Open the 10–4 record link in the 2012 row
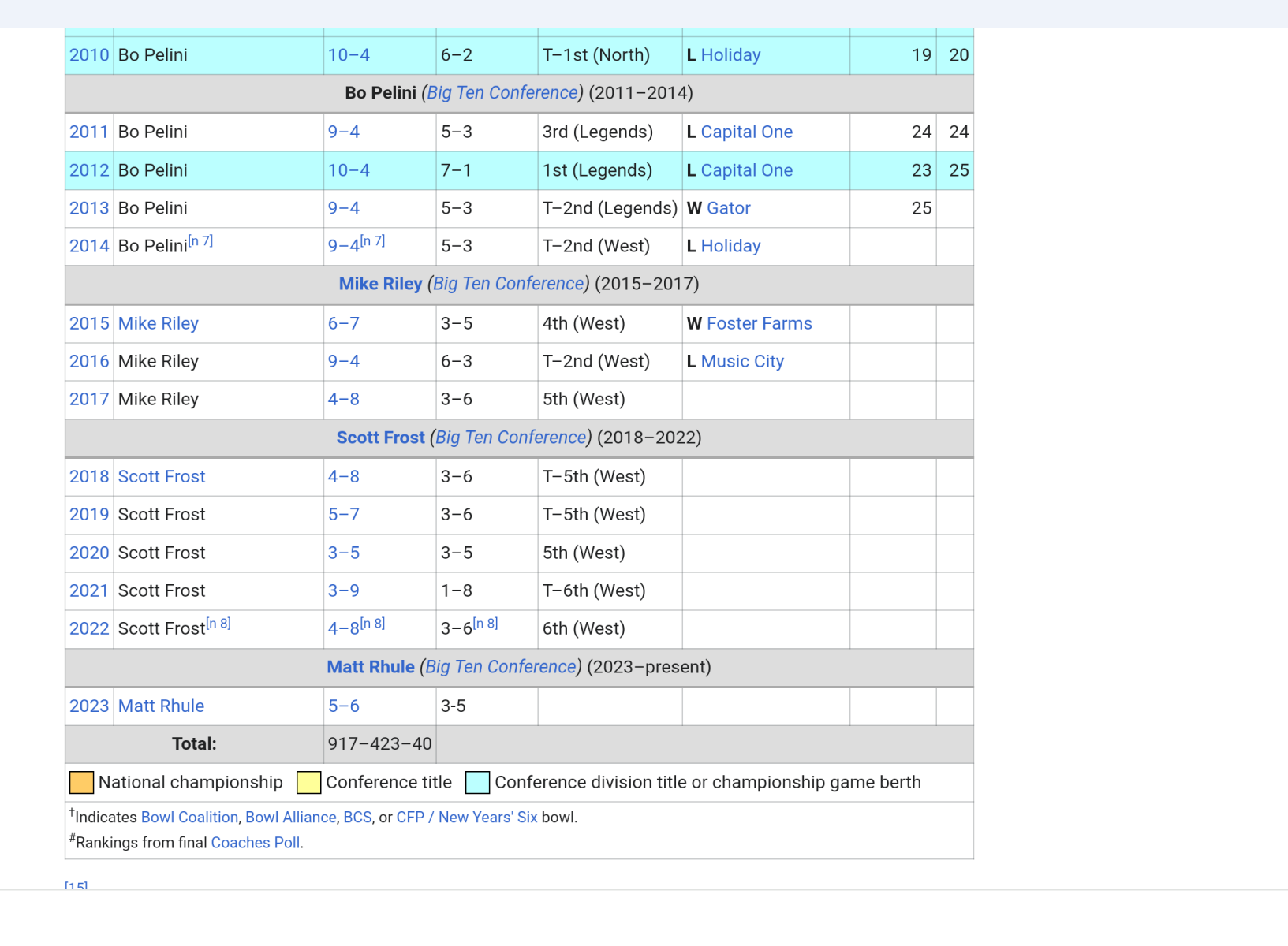The width and height of the screenshot is (1288, 946). (349, 170)
